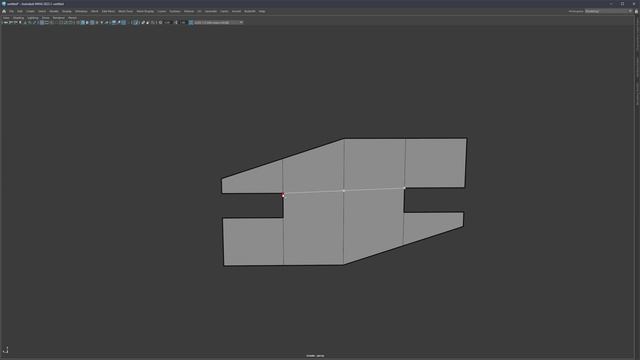Open the viewport View panel menu
The height and width of the screenshot is (360, 640).
(x=6, y=18)
